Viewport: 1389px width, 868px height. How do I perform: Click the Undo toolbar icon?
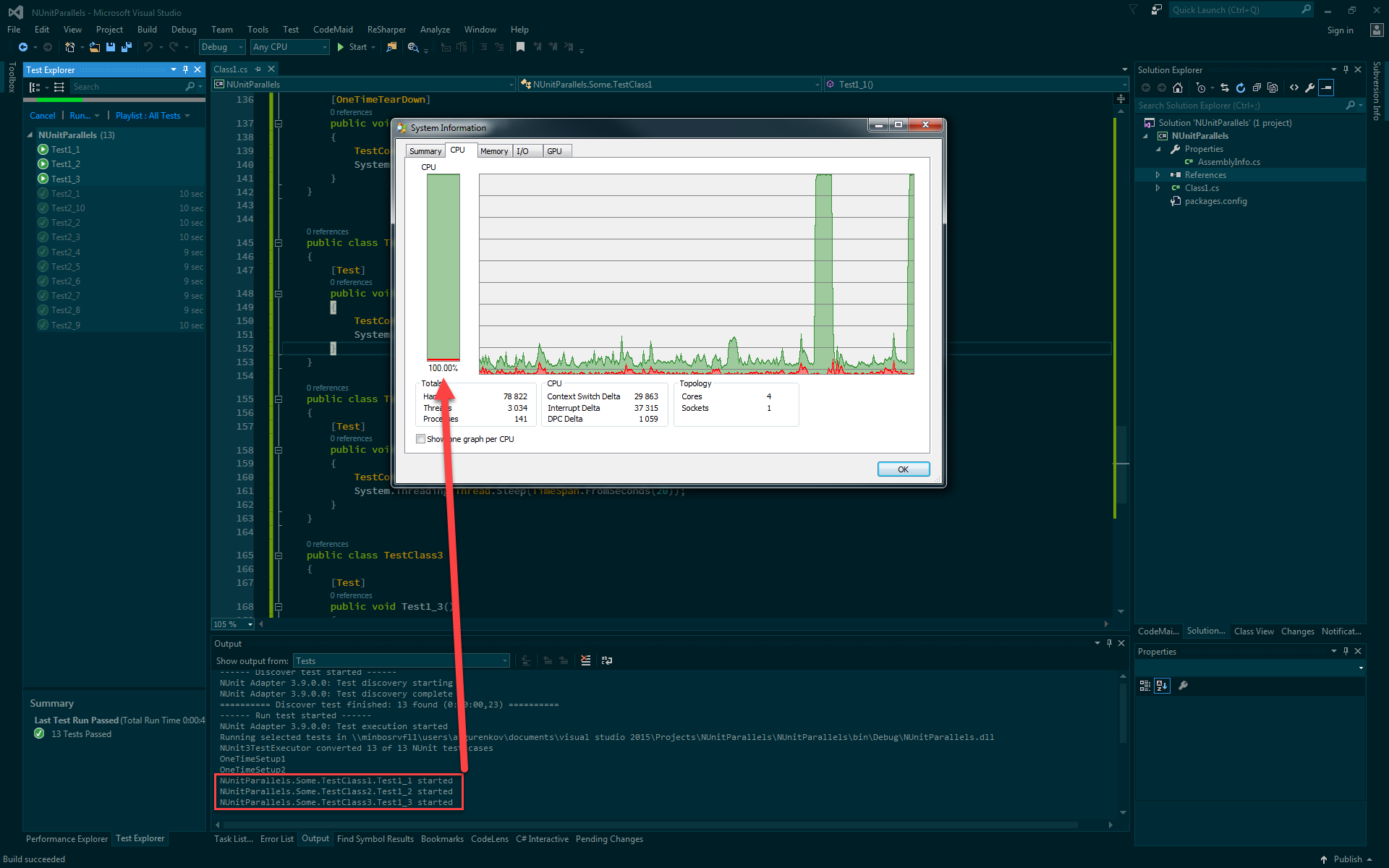tap(148, 47)
